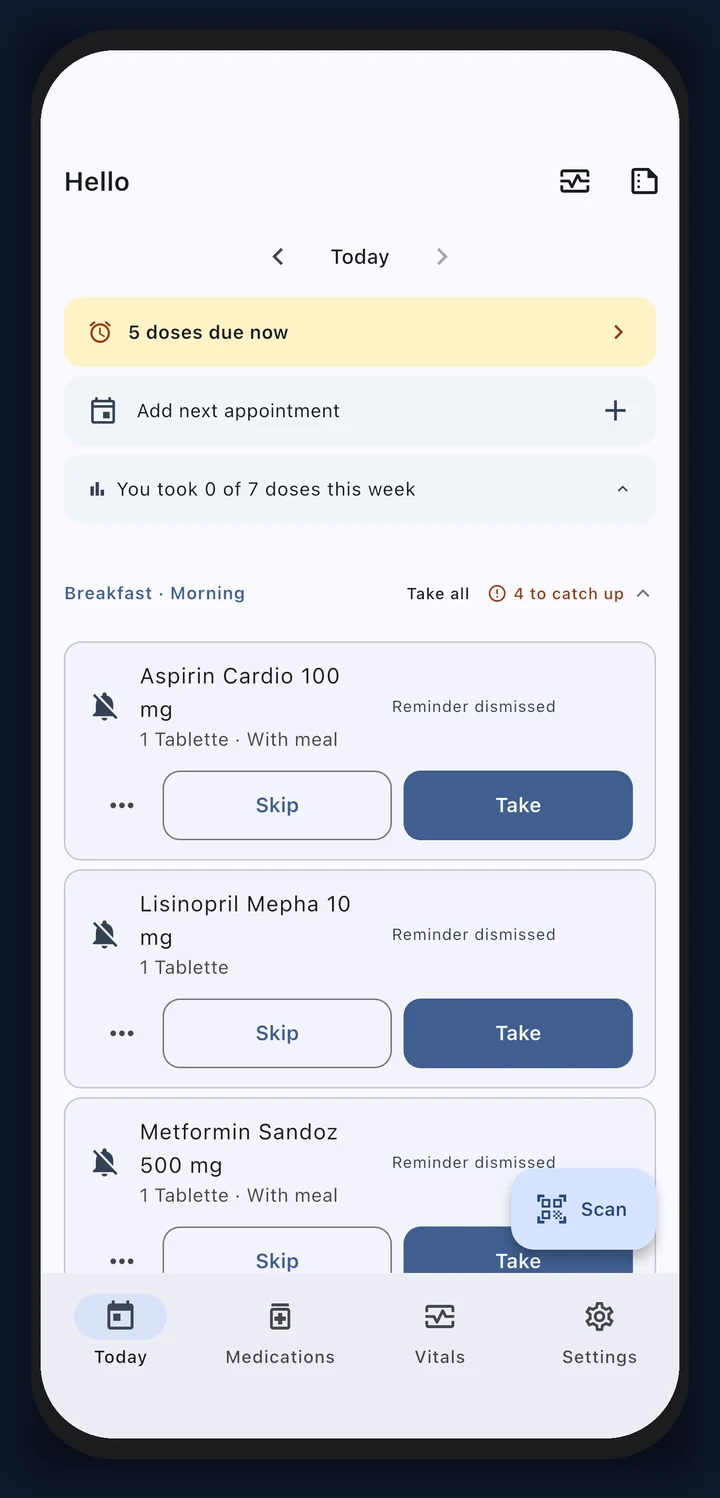The width and height of the screenshot is (720, 1498).
Task: Switch to the Vitals tab
Action: (x=440, y=1333)
